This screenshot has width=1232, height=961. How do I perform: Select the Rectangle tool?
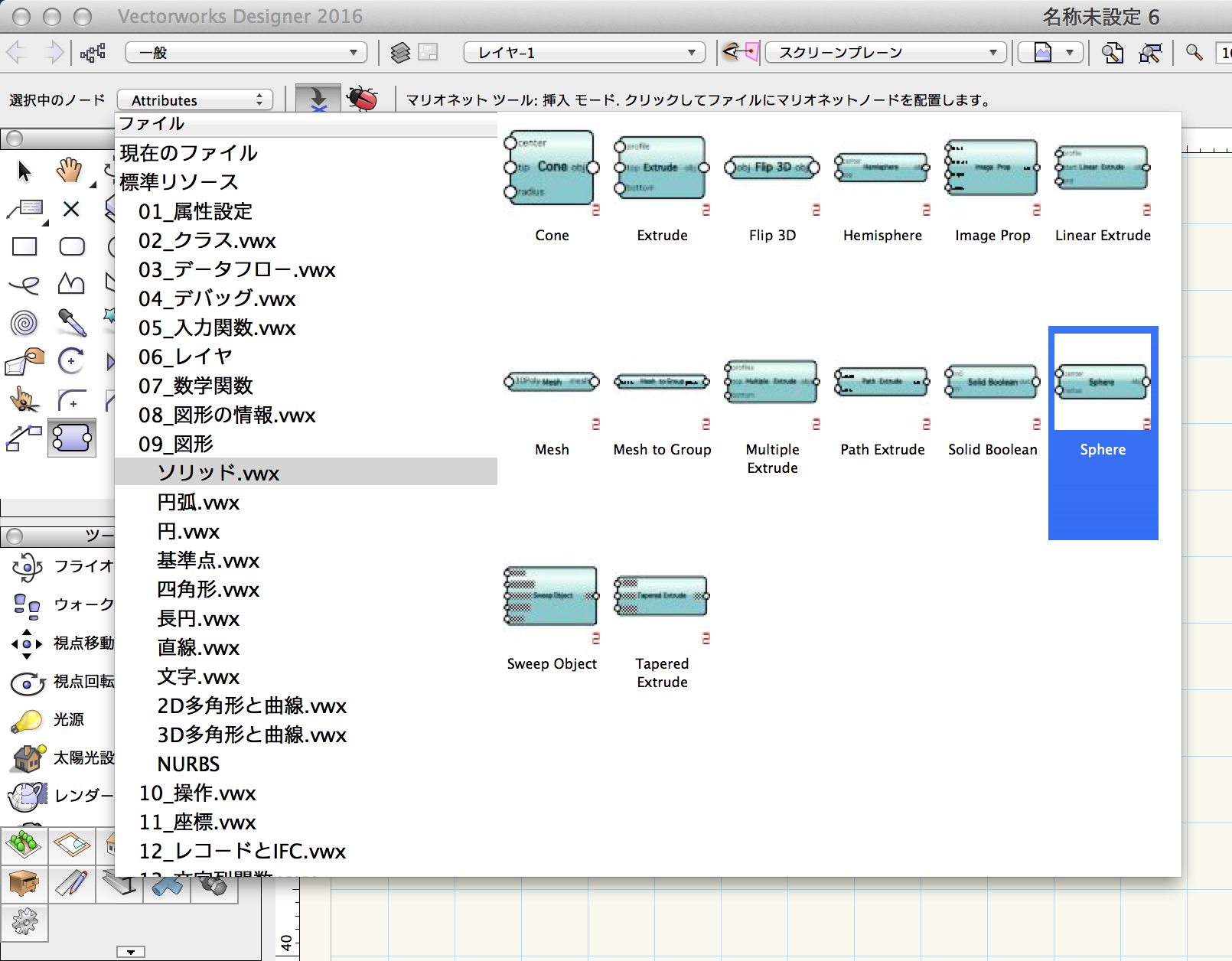[x=24, y=246]
